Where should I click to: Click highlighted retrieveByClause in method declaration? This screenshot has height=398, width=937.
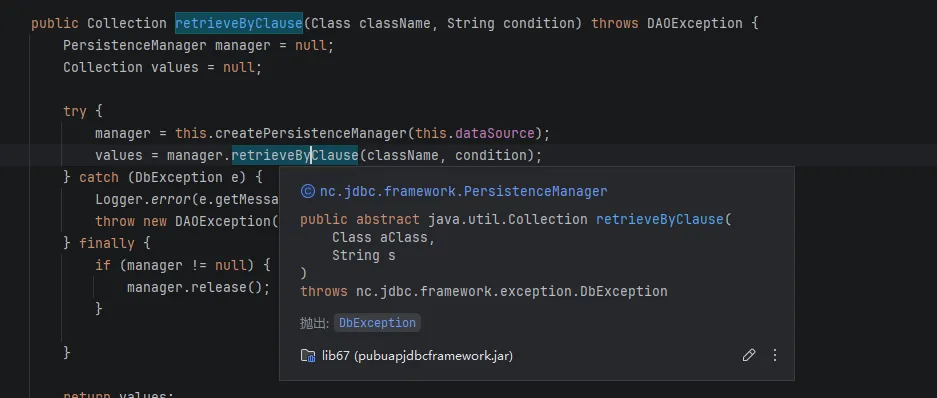(239, 23)
